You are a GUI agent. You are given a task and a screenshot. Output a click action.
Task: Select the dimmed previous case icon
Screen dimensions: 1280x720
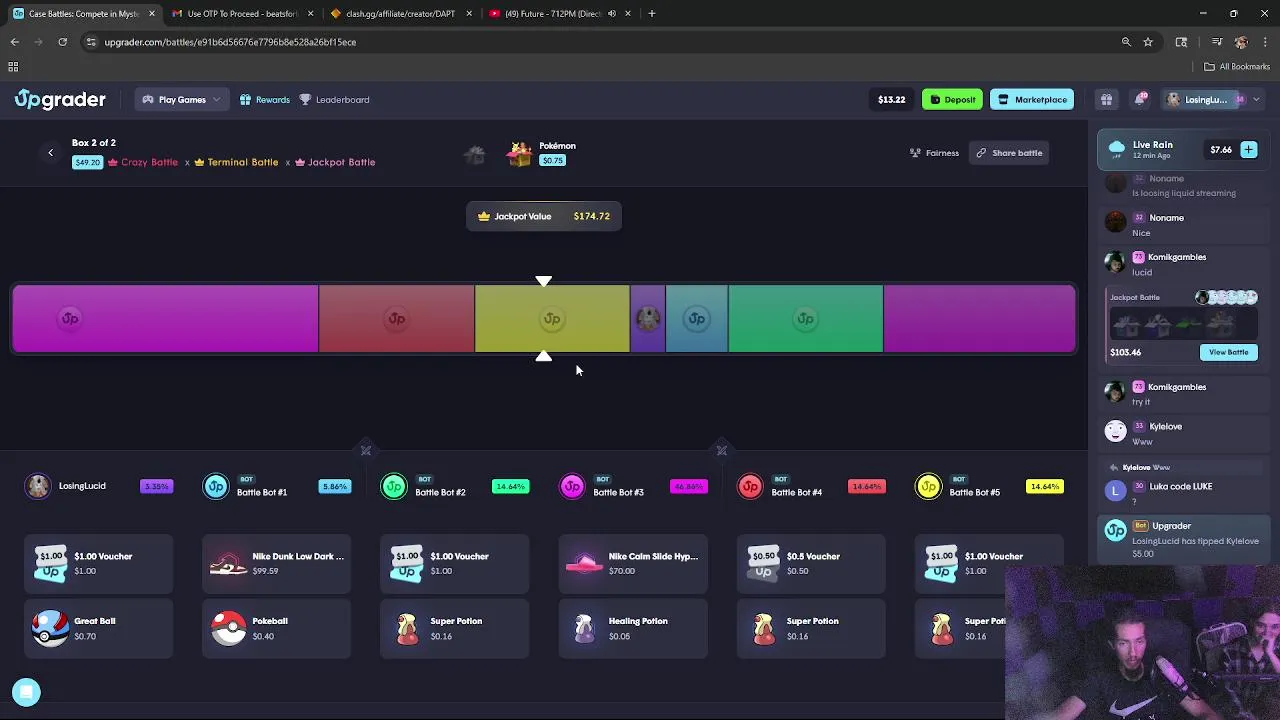(x=475, y=154)
